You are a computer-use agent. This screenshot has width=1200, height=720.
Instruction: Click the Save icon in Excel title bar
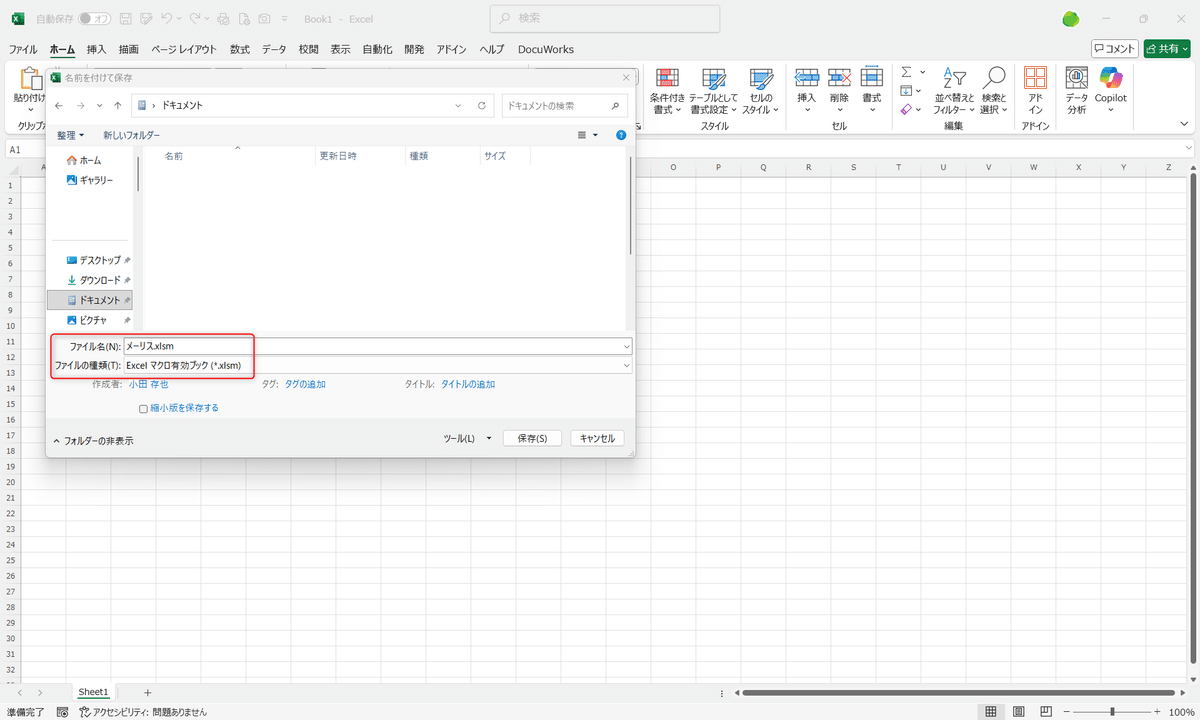click(125, 19)
